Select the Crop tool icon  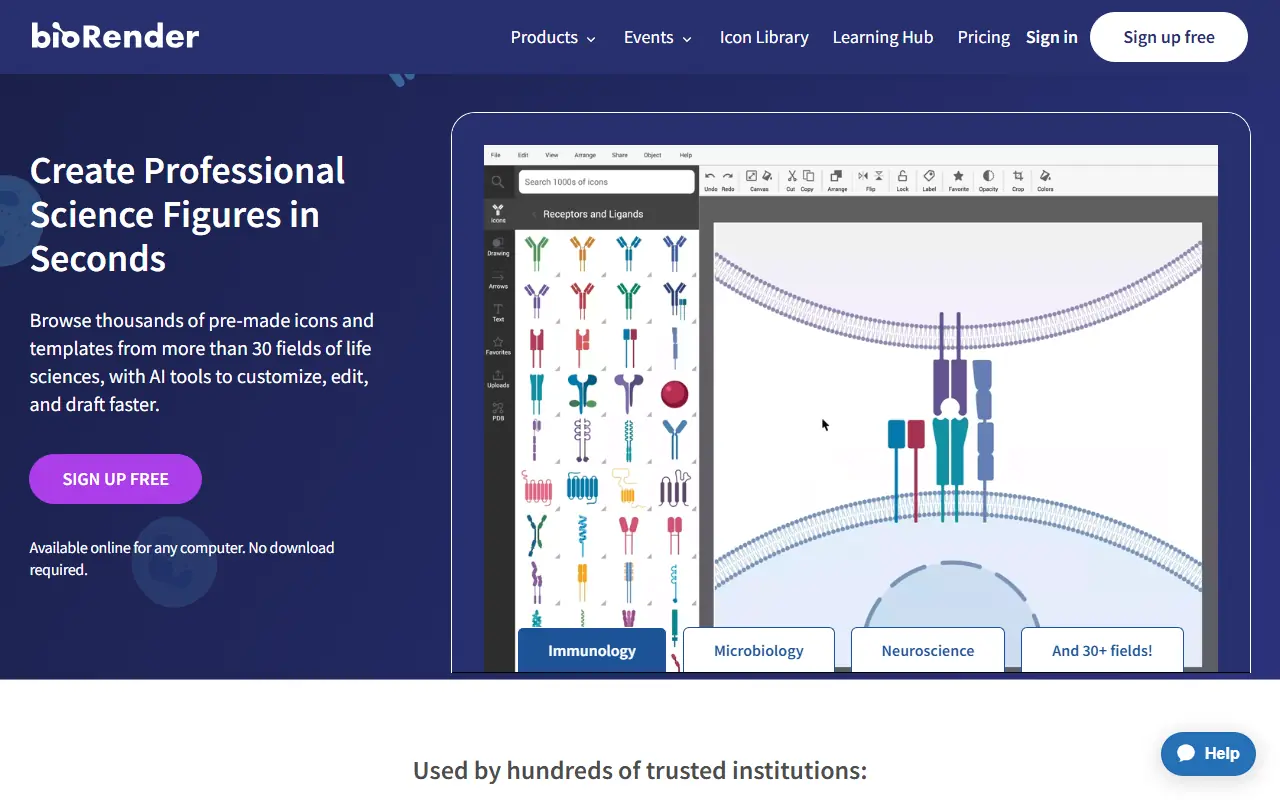pos(1018,177)
